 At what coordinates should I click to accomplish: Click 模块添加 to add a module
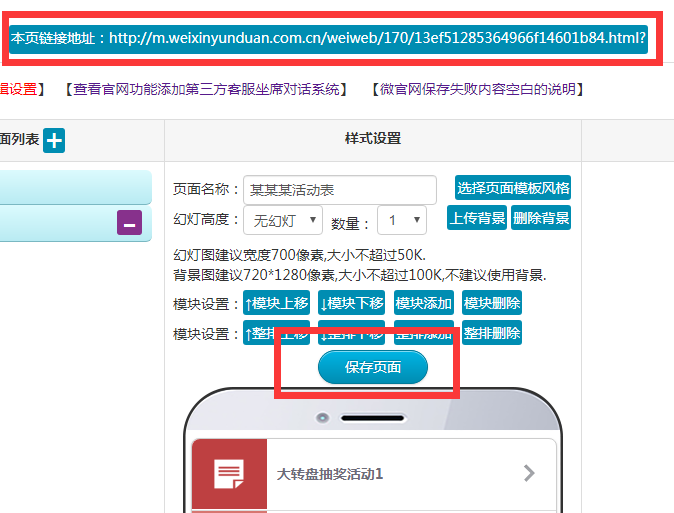click(423, 303)
